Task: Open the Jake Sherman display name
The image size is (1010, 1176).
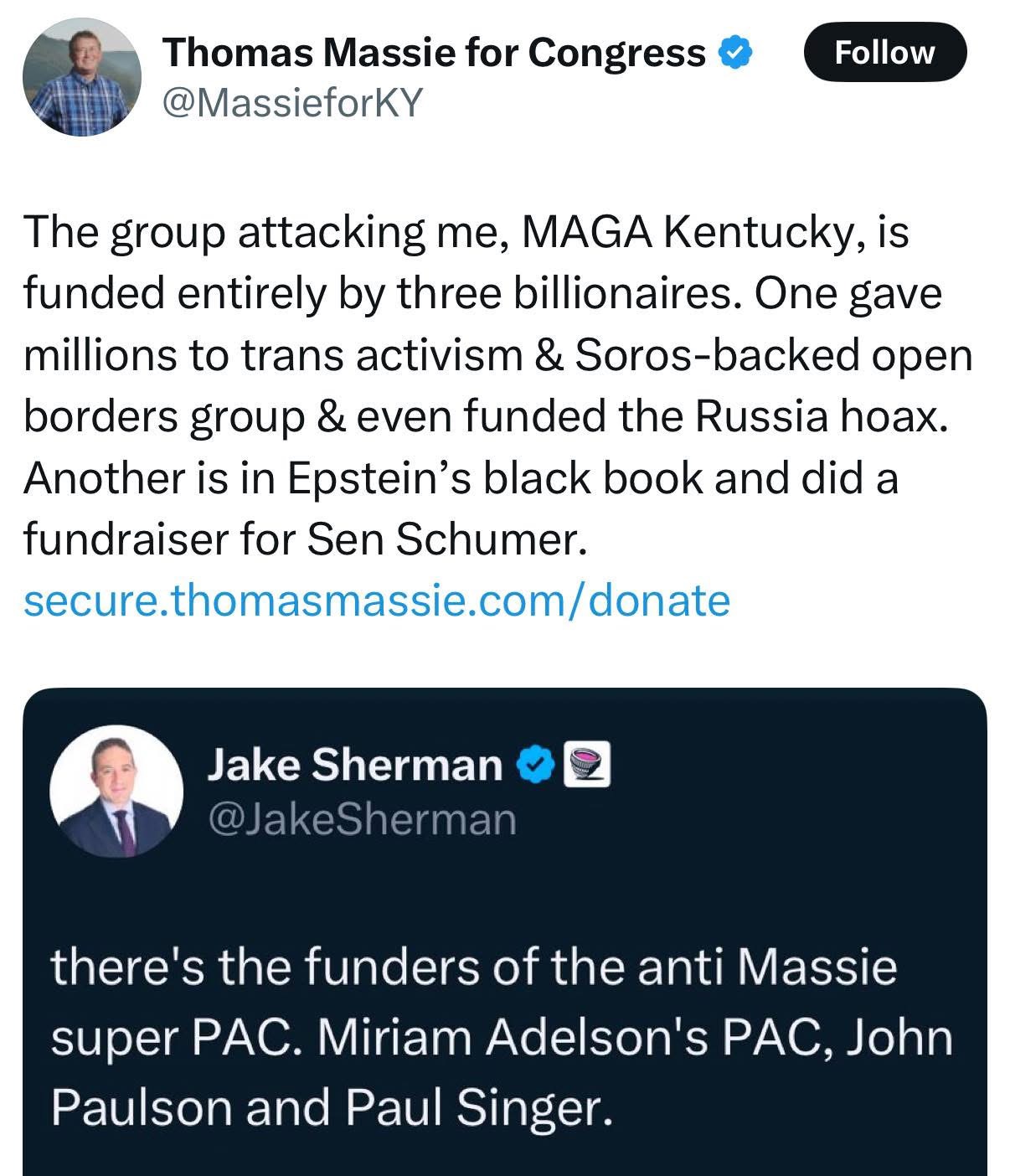Action: [354, 764]
